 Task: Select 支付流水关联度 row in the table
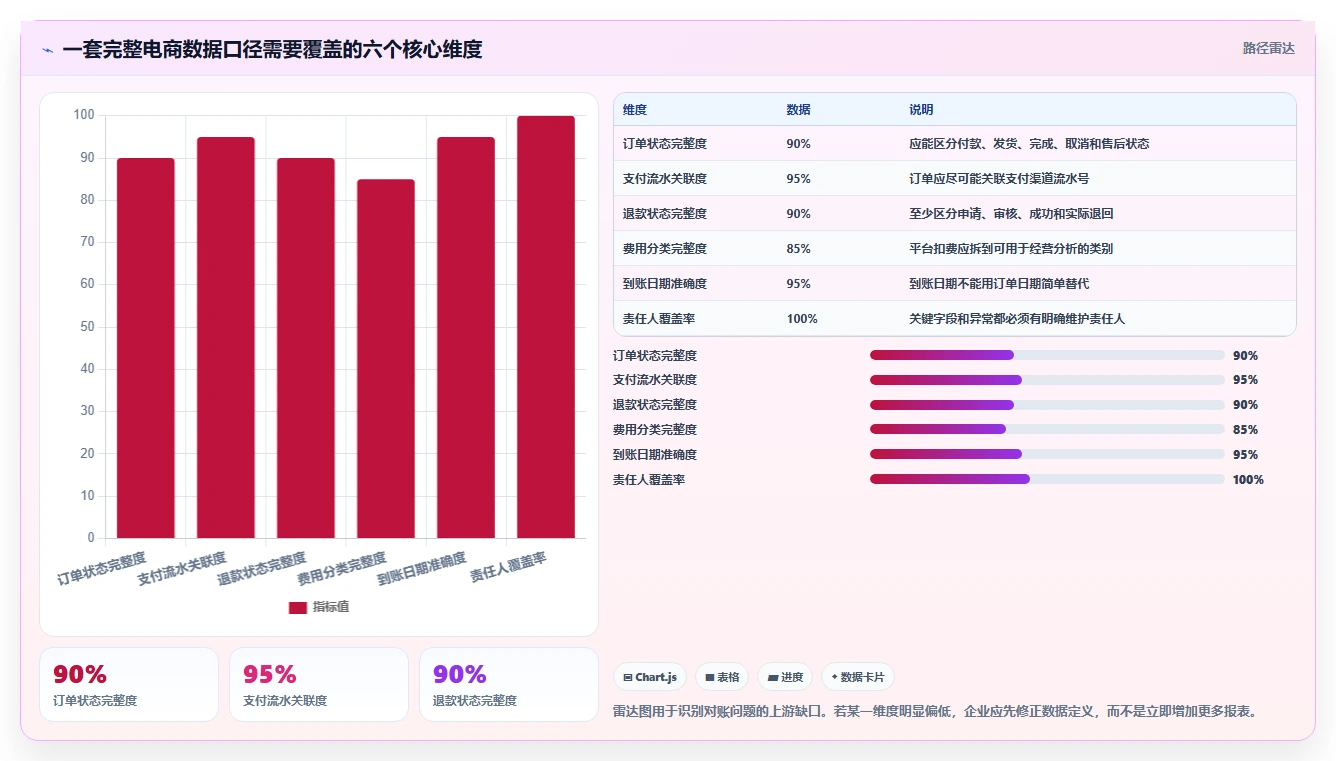click(954, 178)
